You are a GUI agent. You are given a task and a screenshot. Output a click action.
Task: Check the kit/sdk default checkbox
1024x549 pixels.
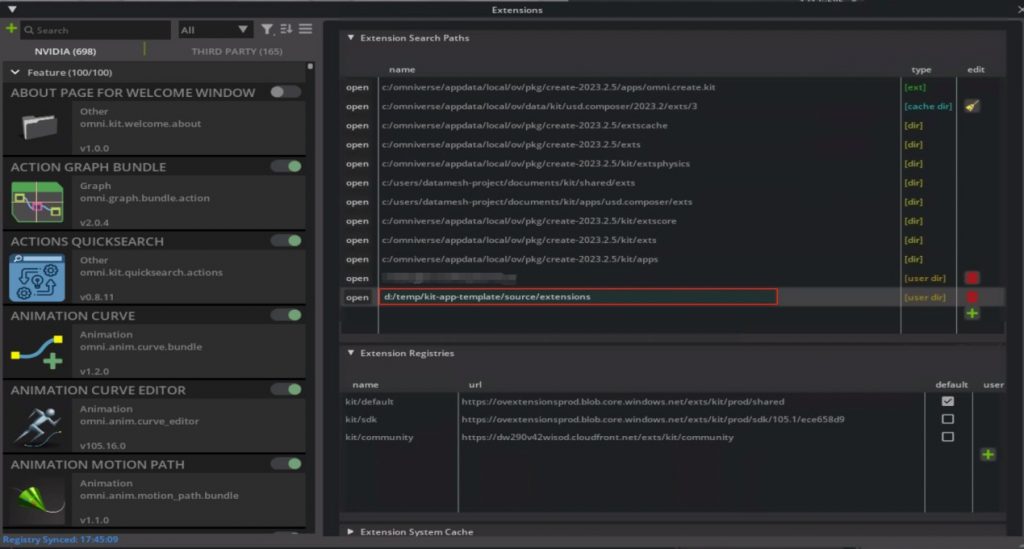pos(948,419)
